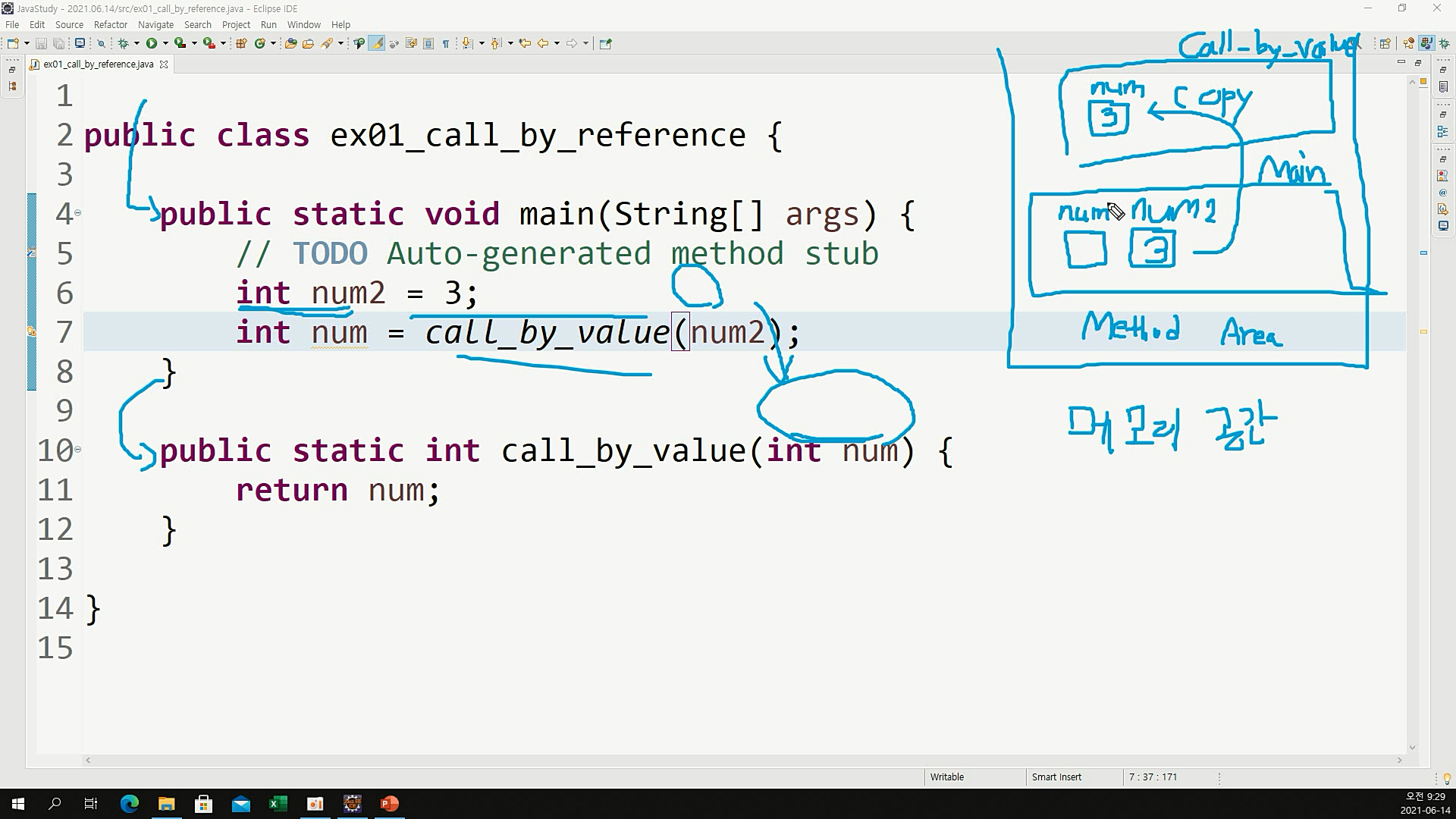Open Microsoft Edge from taskbar

click(x=129, y=803)
